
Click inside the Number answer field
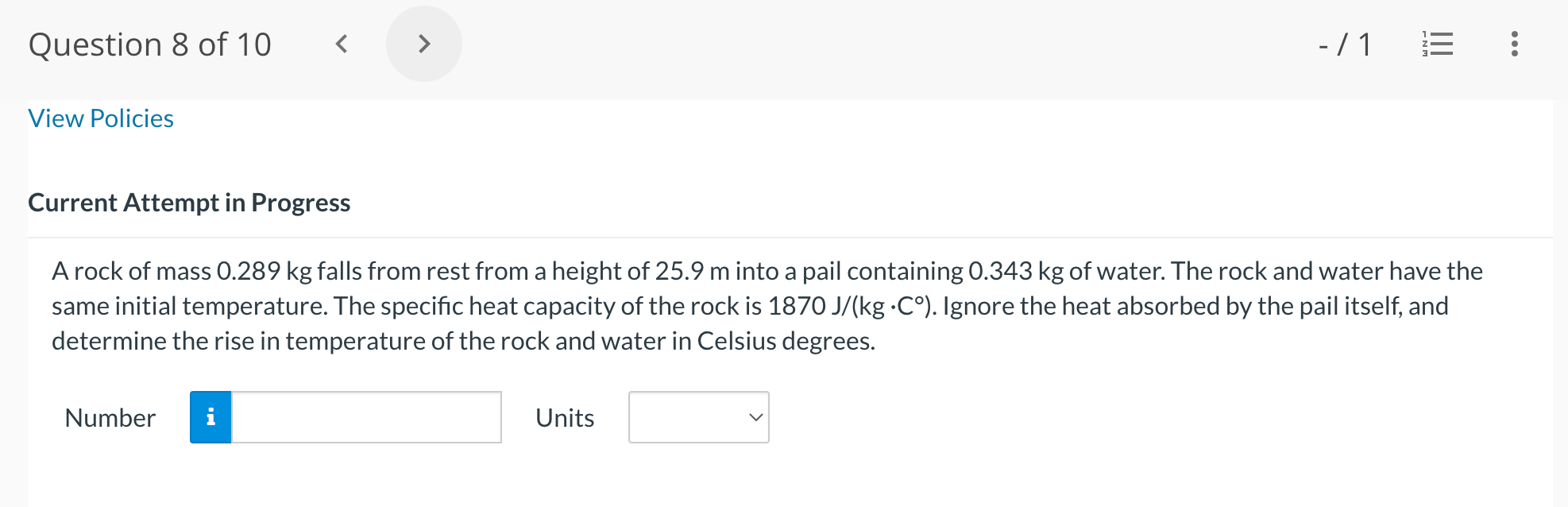tap(365, 417)
